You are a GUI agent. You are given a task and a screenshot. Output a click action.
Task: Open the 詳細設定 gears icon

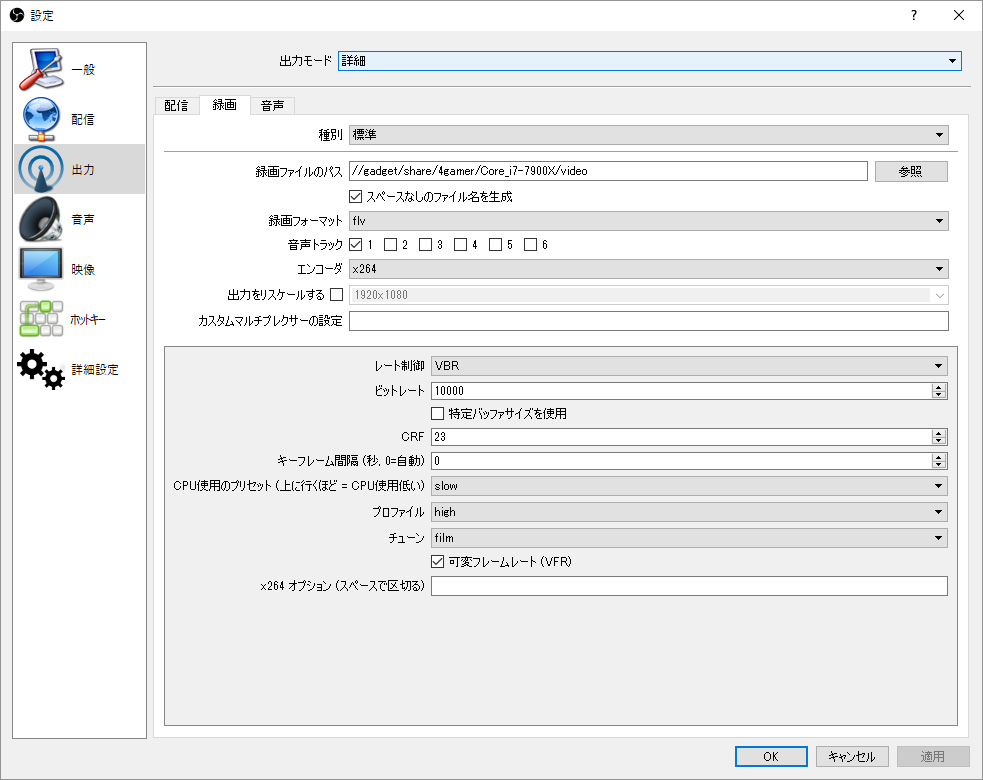pyautogui.click(x=41, y=369)
